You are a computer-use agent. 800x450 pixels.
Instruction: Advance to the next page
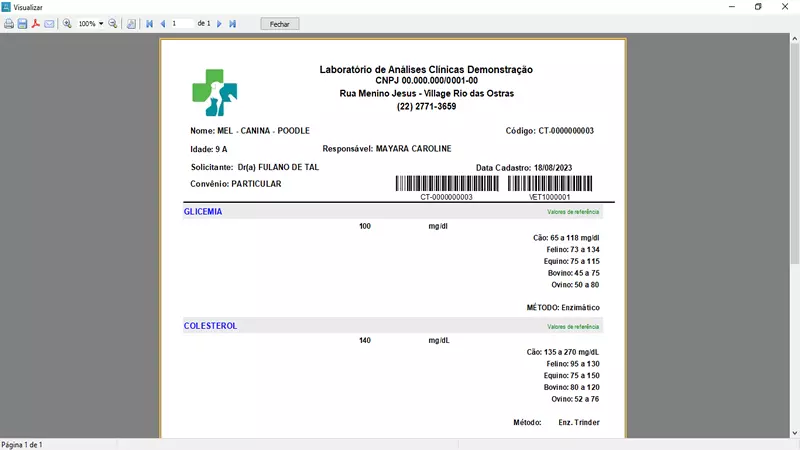coord(219,23)
